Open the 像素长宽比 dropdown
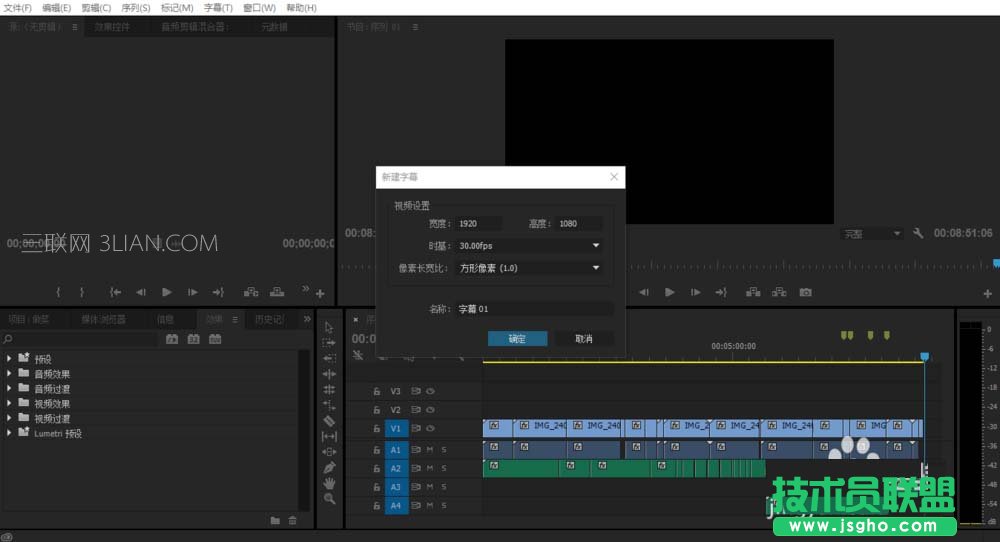Screen dimensions: 1000x542 tap(529, 268)
